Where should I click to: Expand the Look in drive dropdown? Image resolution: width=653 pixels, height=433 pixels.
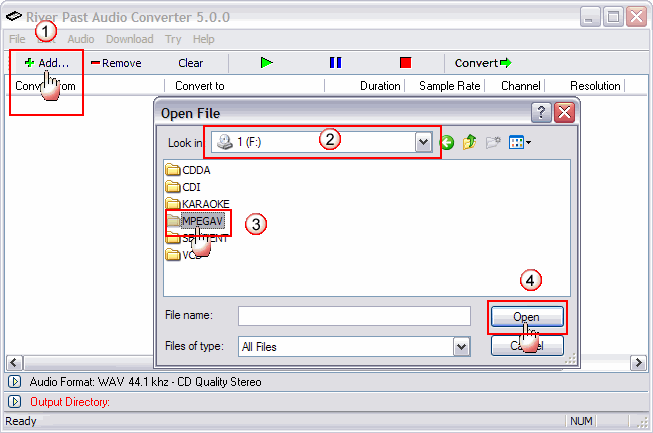[x=424, y=142]
